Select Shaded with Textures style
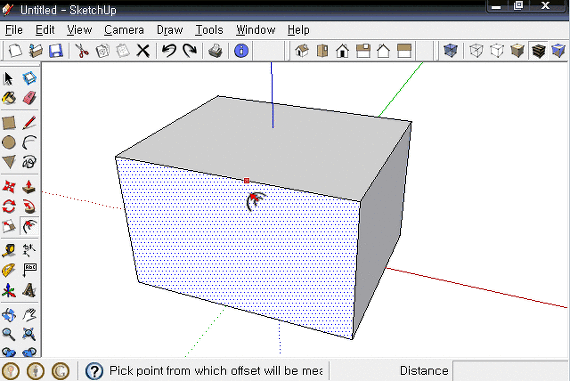Viewport: 570px width, 381px height. [538, 51]
